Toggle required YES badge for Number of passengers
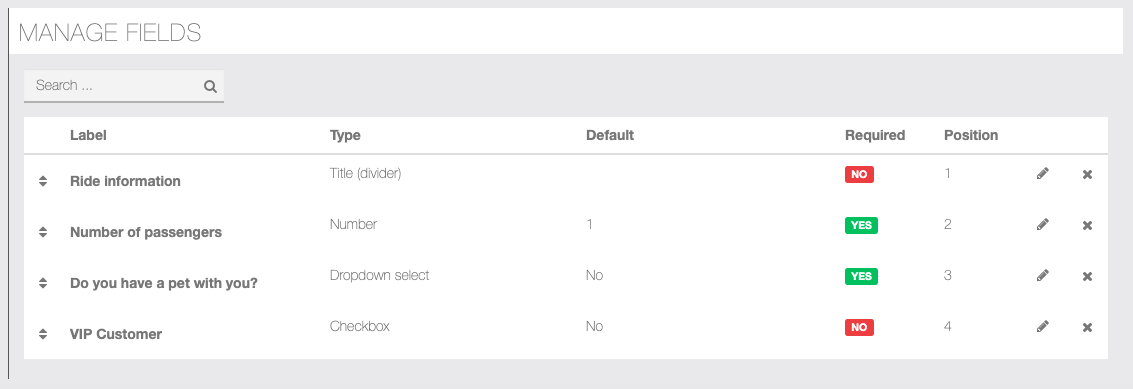This screenshot has width=1133, height=389. [x=861, y=225]
